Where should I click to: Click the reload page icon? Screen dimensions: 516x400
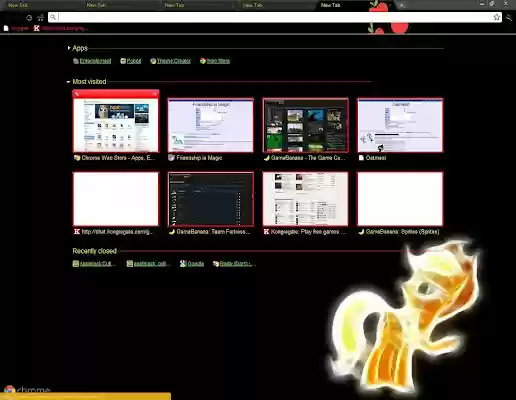point(29,18)
